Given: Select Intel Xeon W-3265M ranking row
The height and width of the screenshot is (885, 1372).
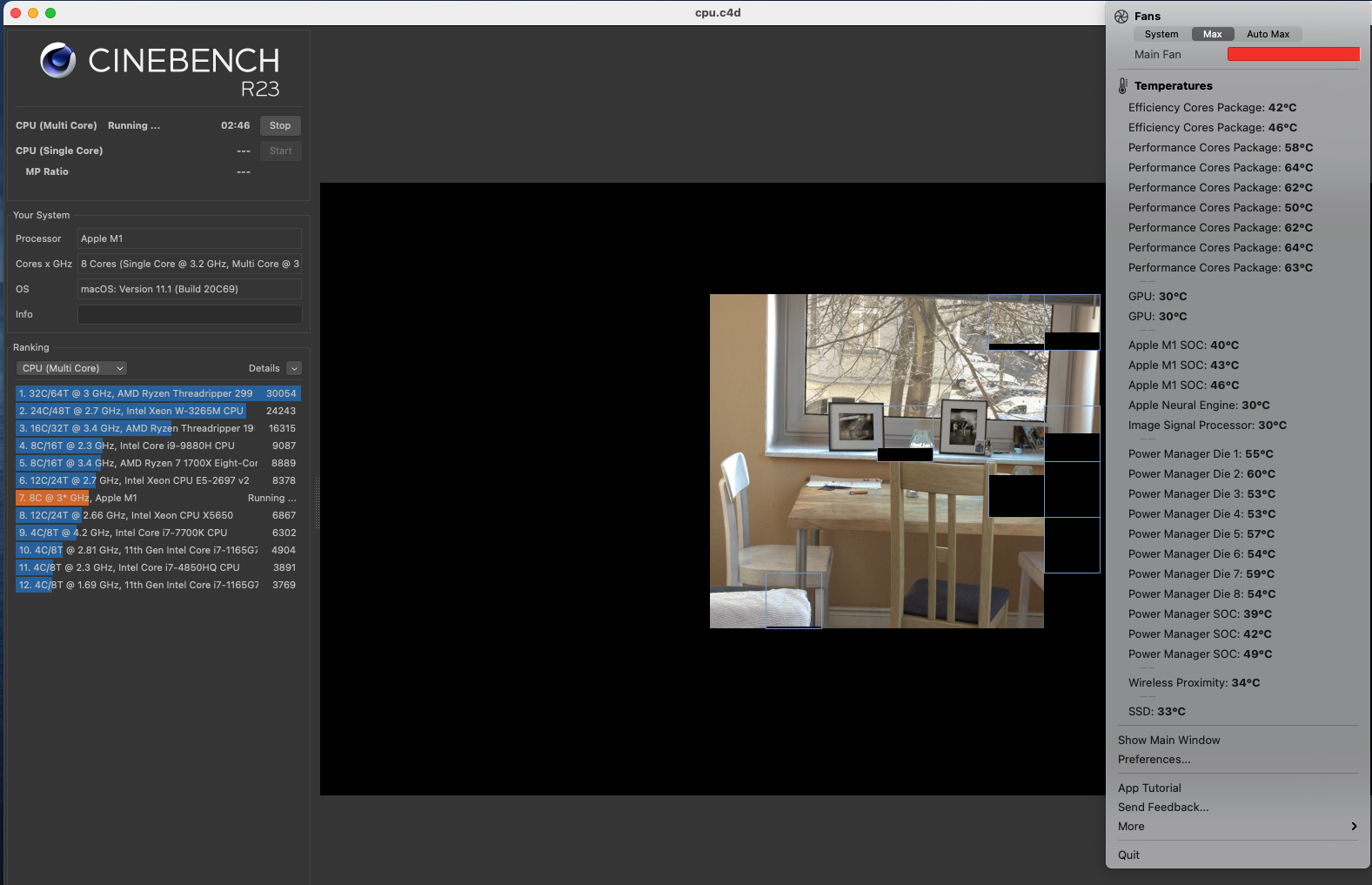Looking at the screenshot, I should tap(158, 411).
